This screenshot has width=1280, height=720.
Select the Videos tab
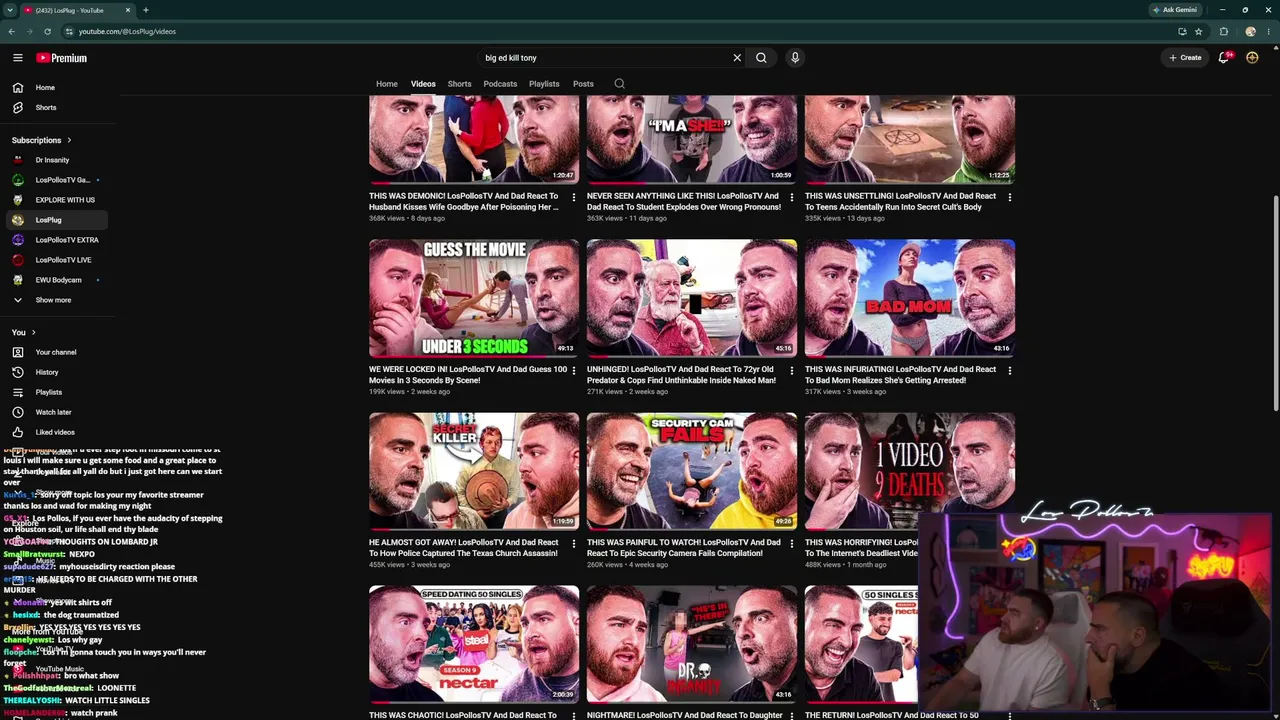pos(423,84)
